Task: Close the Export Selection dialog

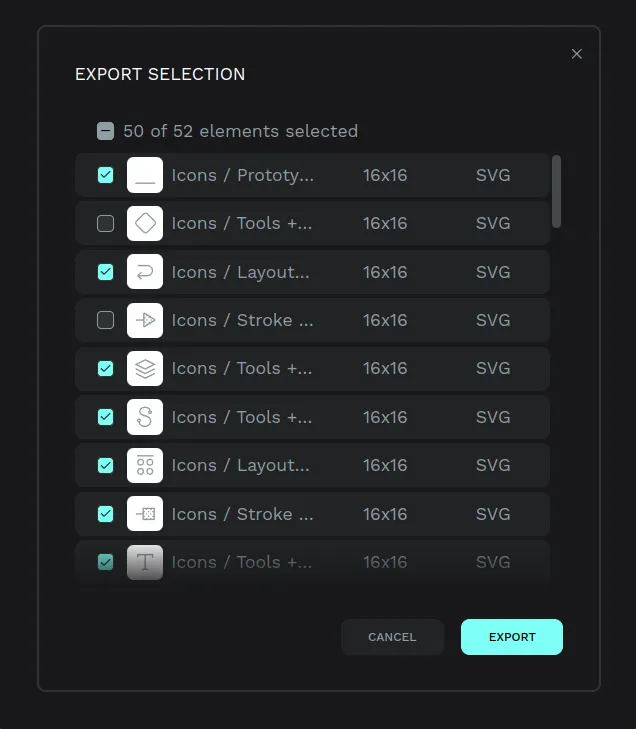Action: (577, 54)
